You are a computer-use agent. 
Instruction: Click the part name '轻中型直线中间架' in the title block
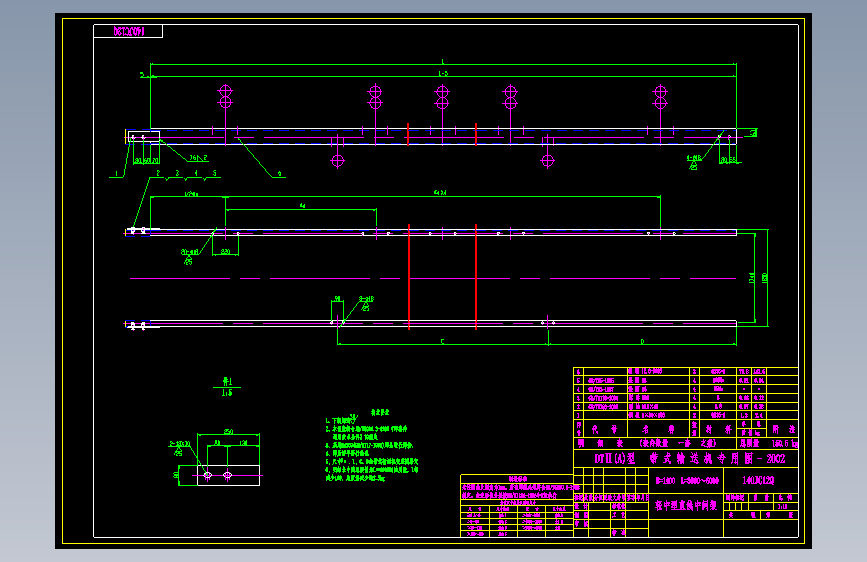[x=686, y=505]
